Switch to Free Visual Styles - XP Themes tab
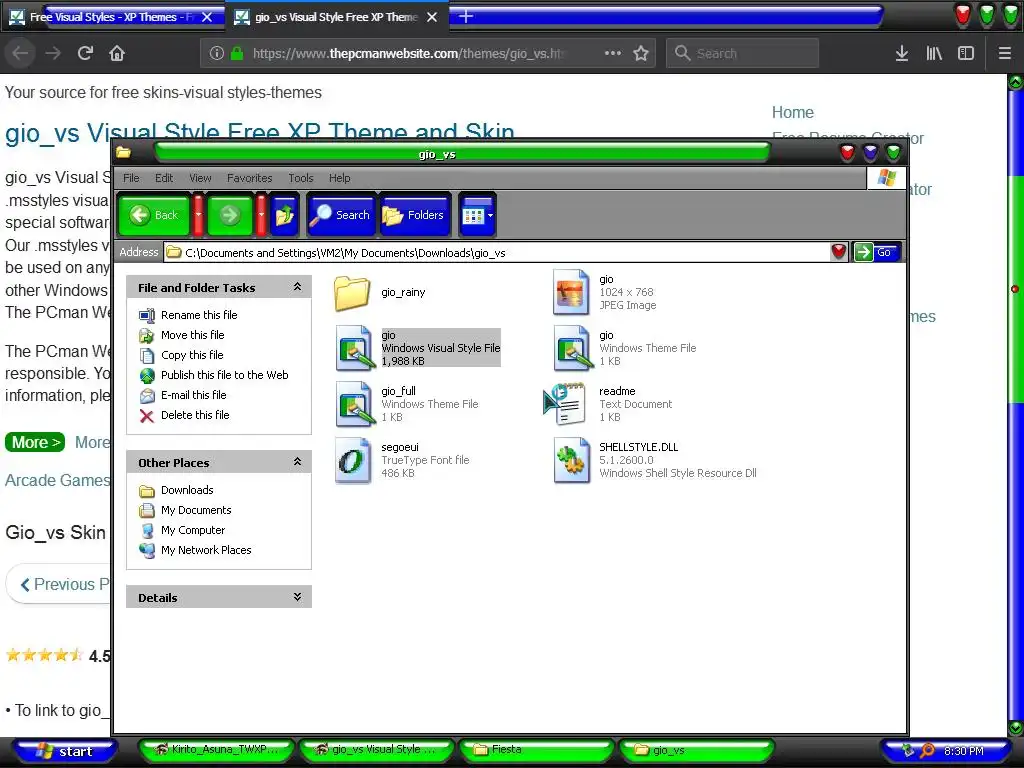 click(112, 17)
